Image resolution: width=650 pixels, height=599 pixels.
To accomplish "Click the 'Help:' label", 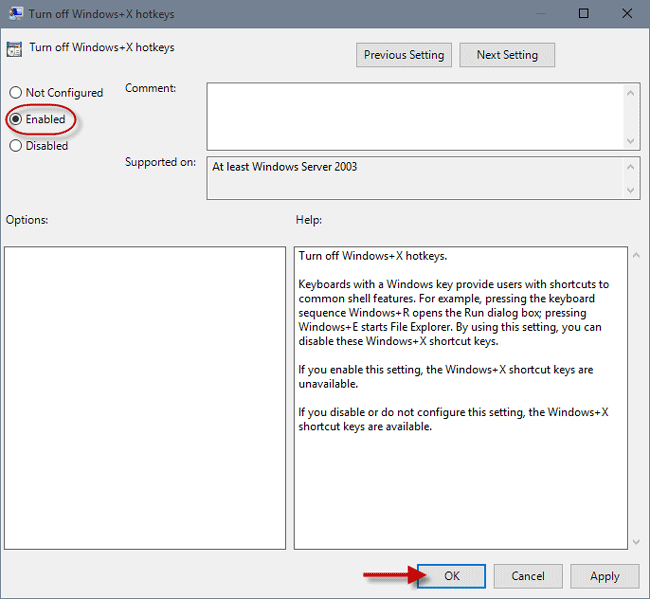I will pos(309,220).
